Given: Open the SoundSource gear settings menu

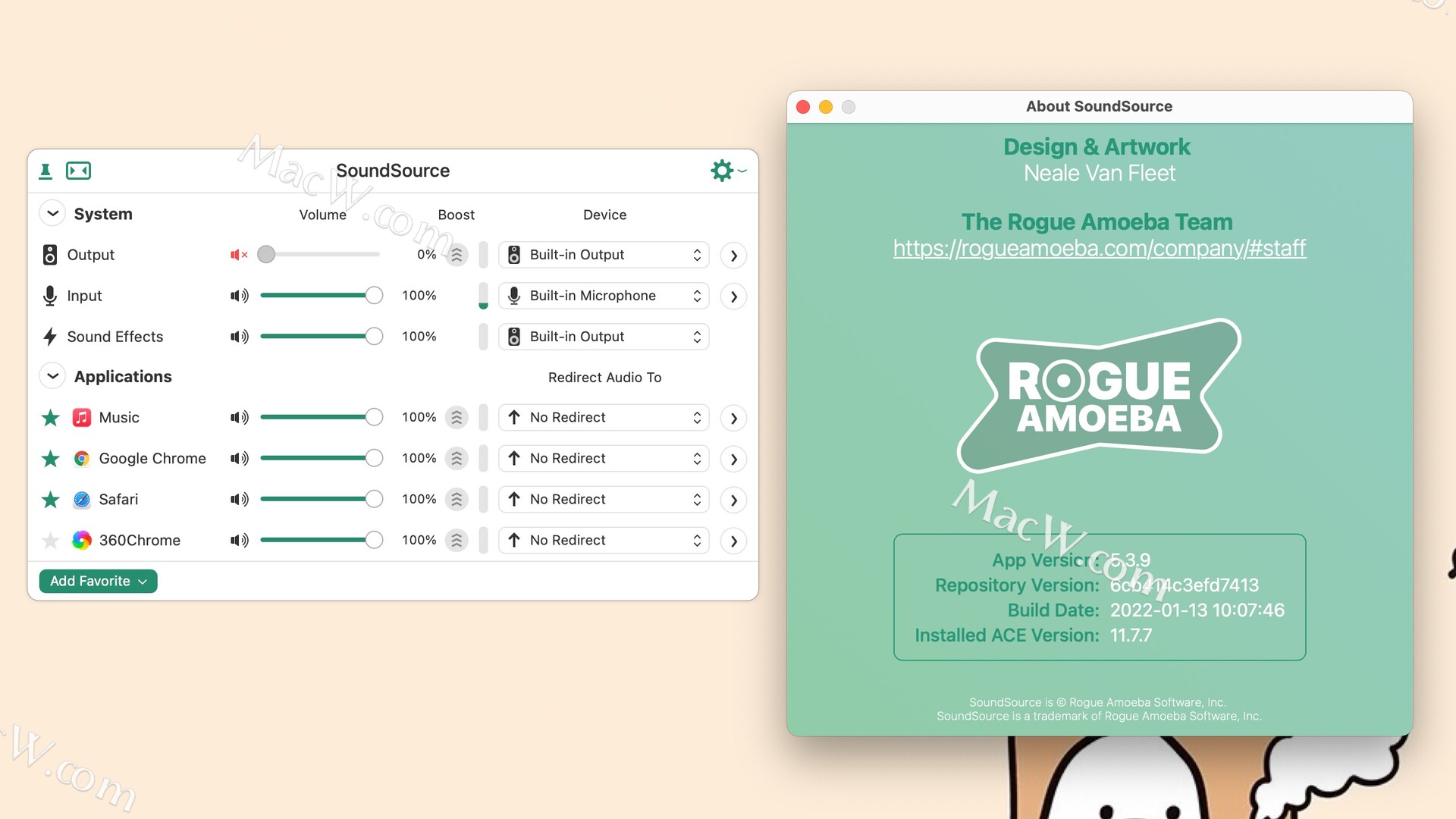Looking at the screenshot, I should pos(728,171).
